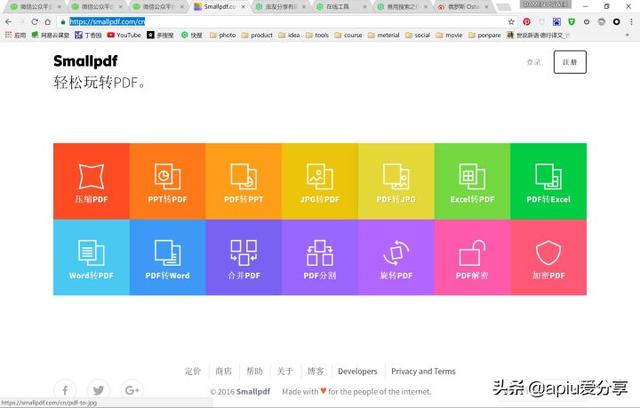640x408 pixels.
Task: Click the browser home icon
Action: [48, 22]
